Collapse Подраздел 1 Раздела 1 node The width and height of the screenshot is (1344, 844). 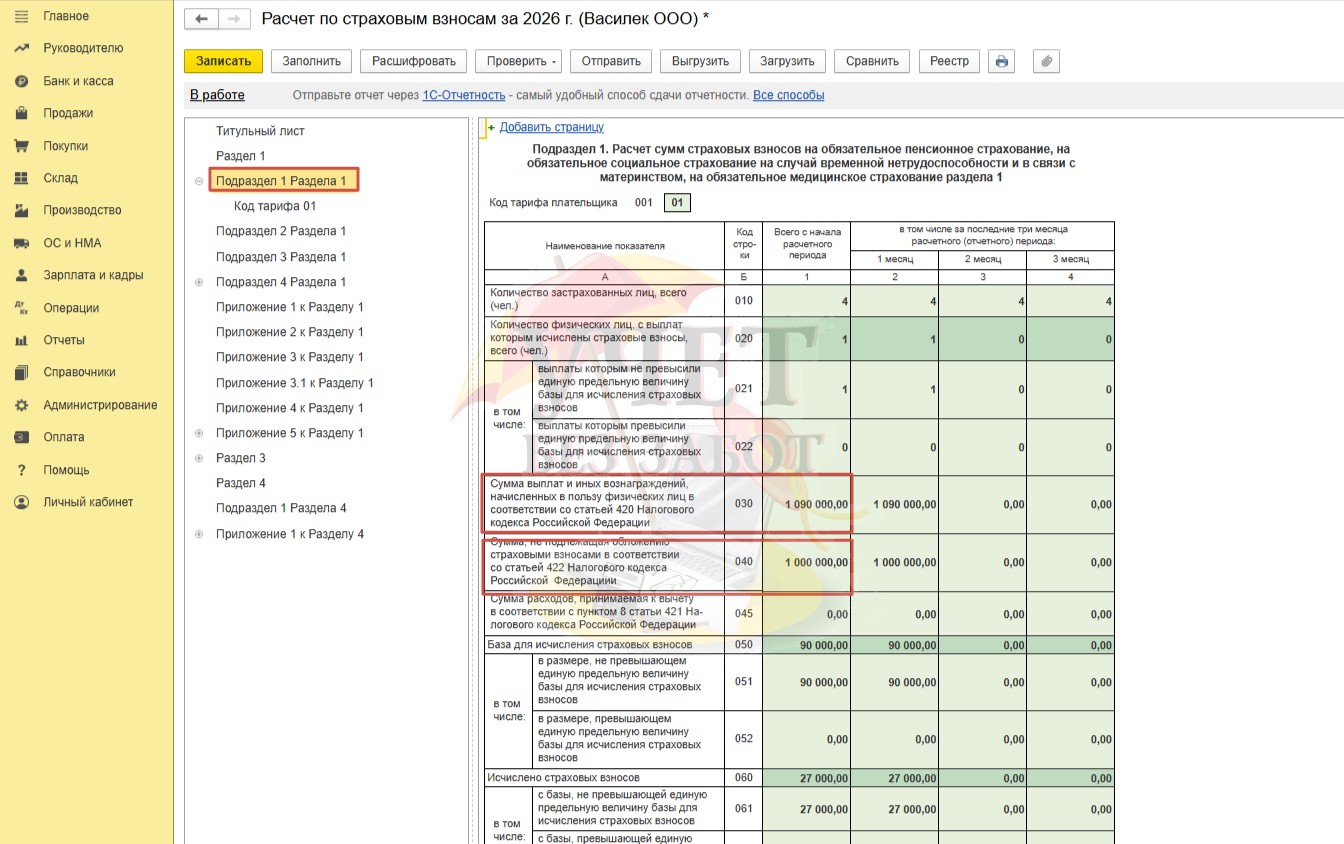pos(198,181)
